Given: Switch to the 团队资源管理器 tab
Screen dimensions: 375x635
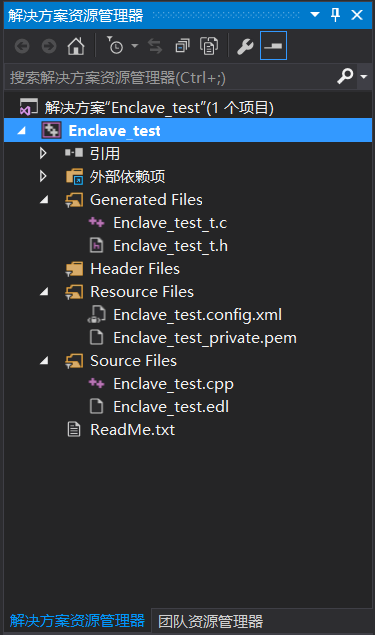Looking at the screenshot, I should point(210,621).
